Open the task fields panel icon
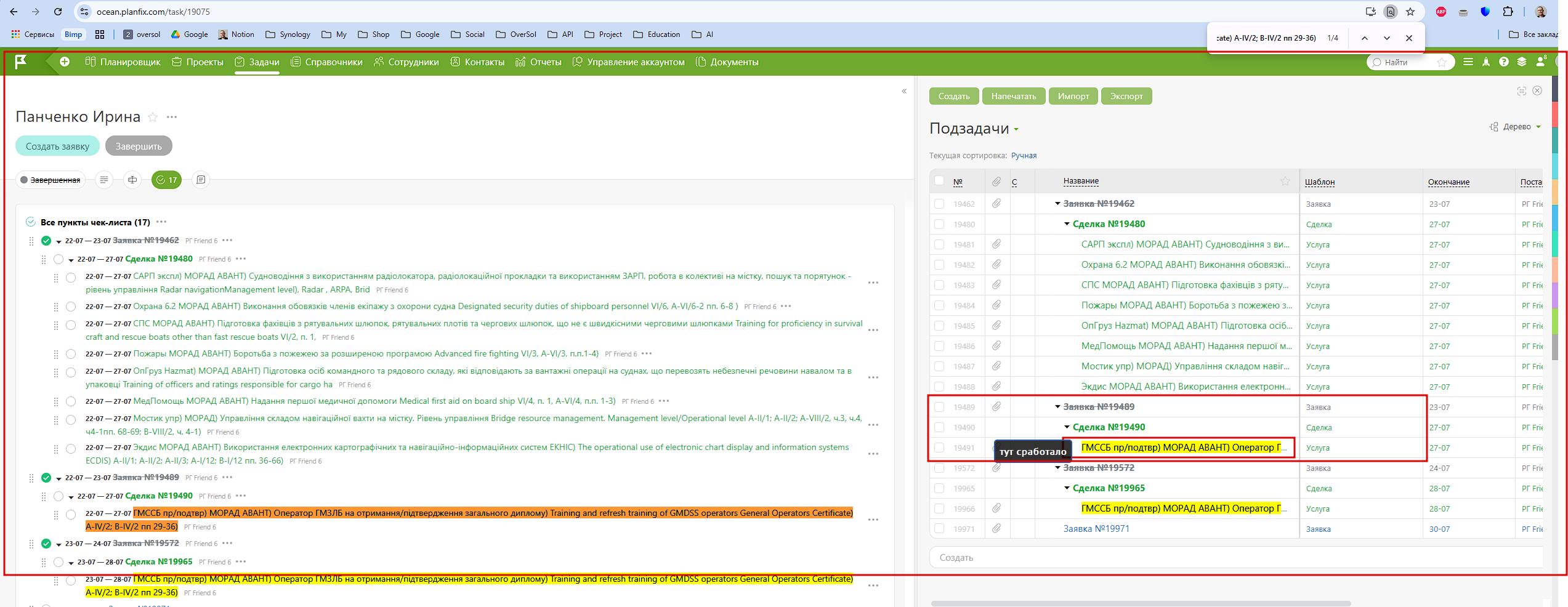Image resolution: width=1568 pixels, height=607 pixels. point(132,180)
